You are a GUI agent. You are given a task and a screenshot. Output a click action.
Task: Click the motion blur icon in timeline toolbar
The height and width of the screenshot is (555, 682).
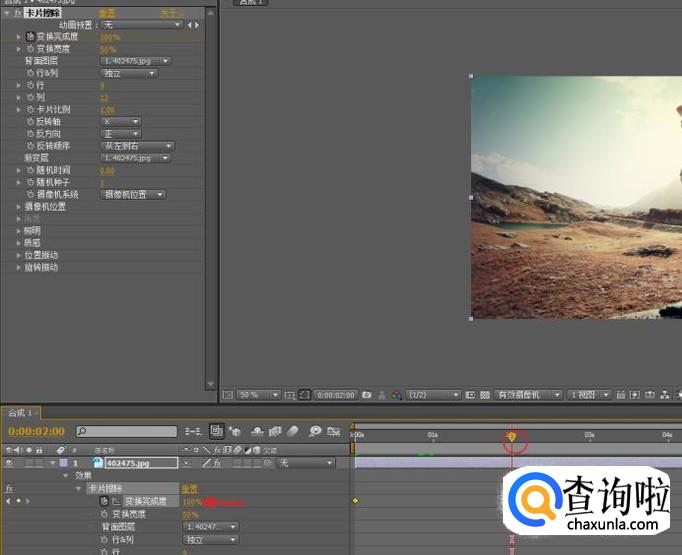tap(293, 431)
